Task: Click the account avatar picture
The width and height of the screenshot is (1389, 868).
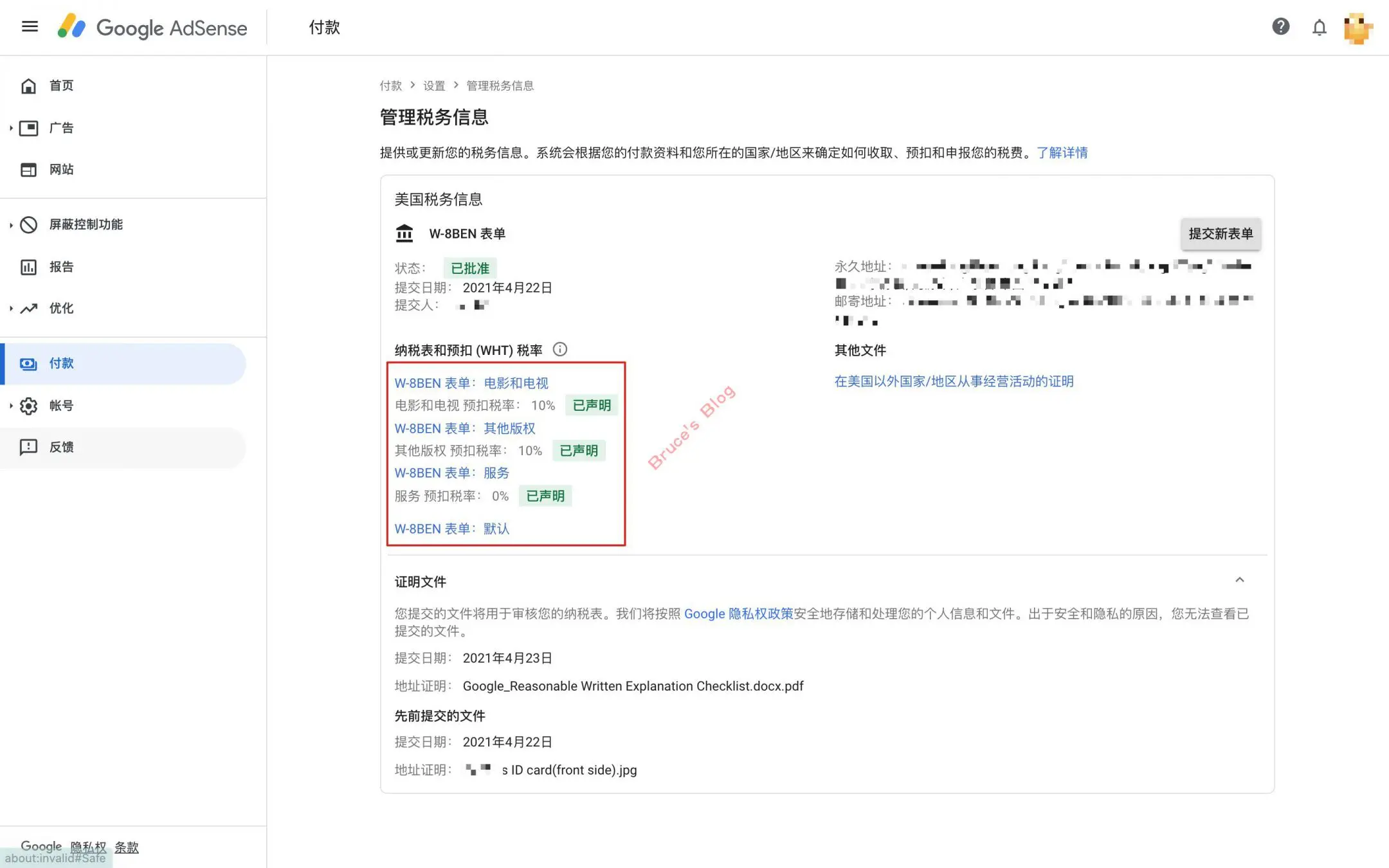Action: point(1357,28)
